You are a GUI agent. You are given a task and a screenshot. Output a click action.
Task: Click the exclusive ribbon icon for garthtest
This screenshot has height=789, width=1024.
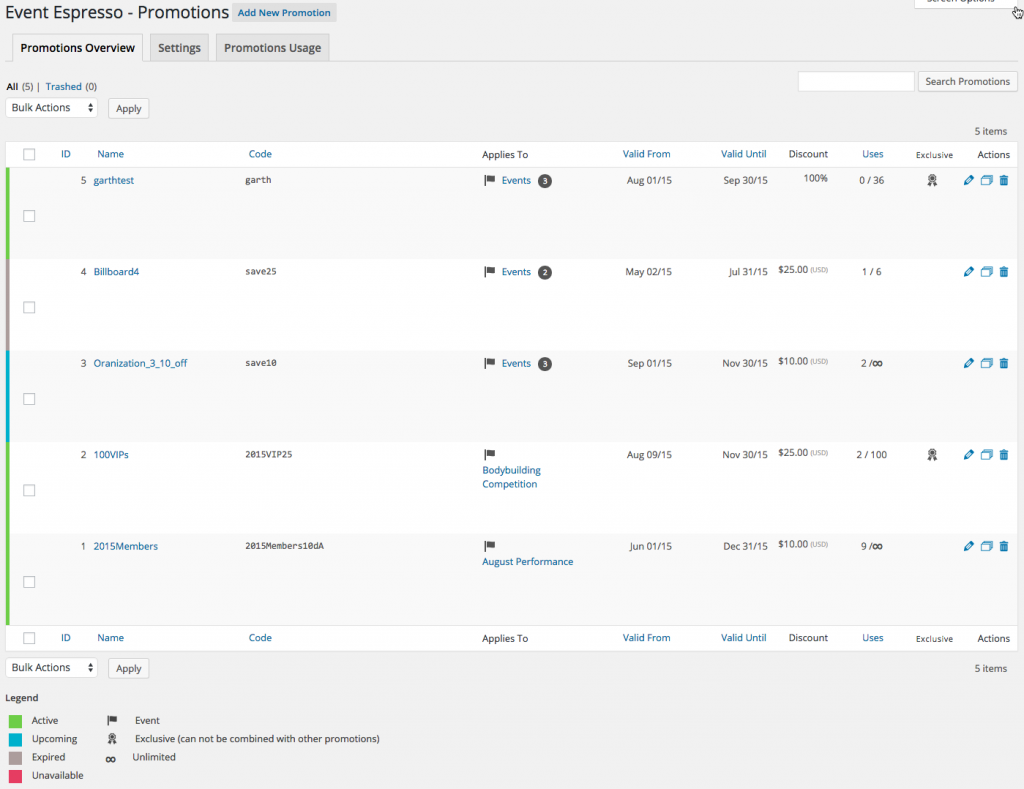(x=932, y=180)
